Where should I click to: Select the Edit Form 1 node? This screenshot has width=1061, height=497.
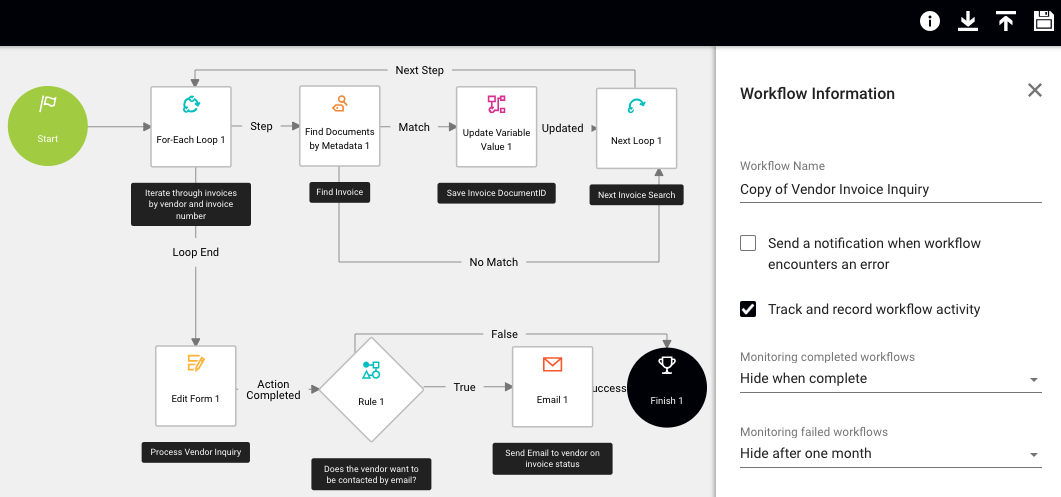196,386
